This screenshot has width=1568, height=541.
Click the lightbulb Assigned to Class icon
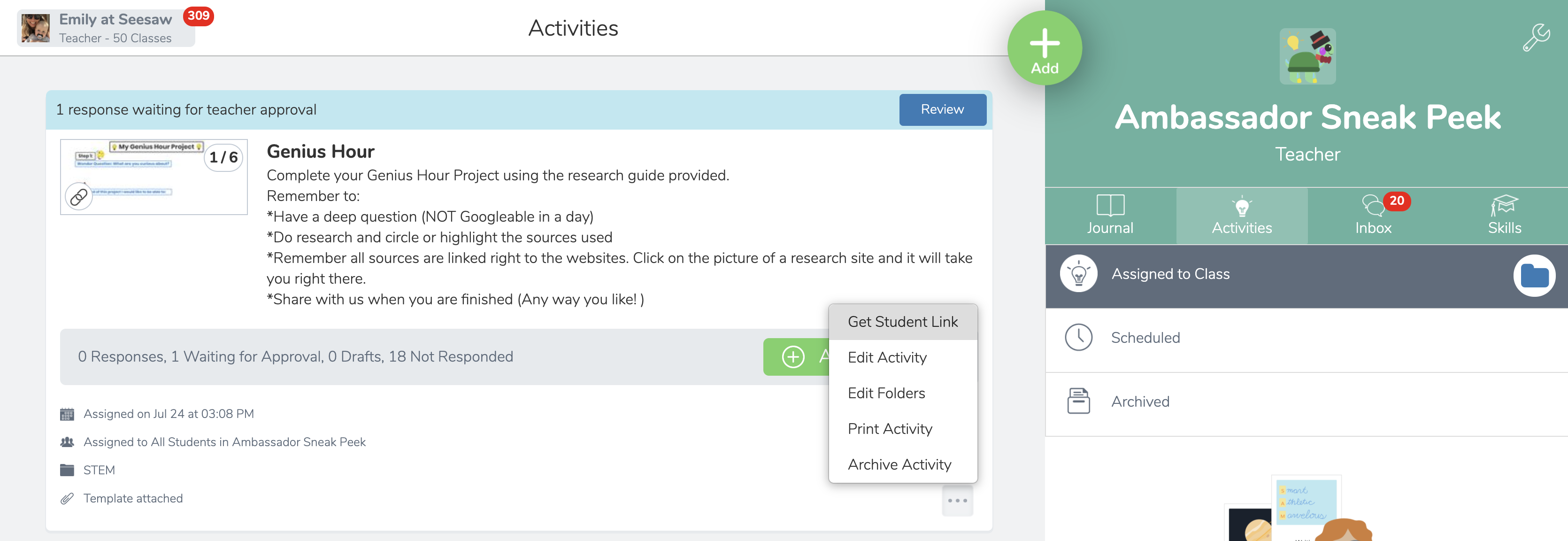[x=1079, y=273]
